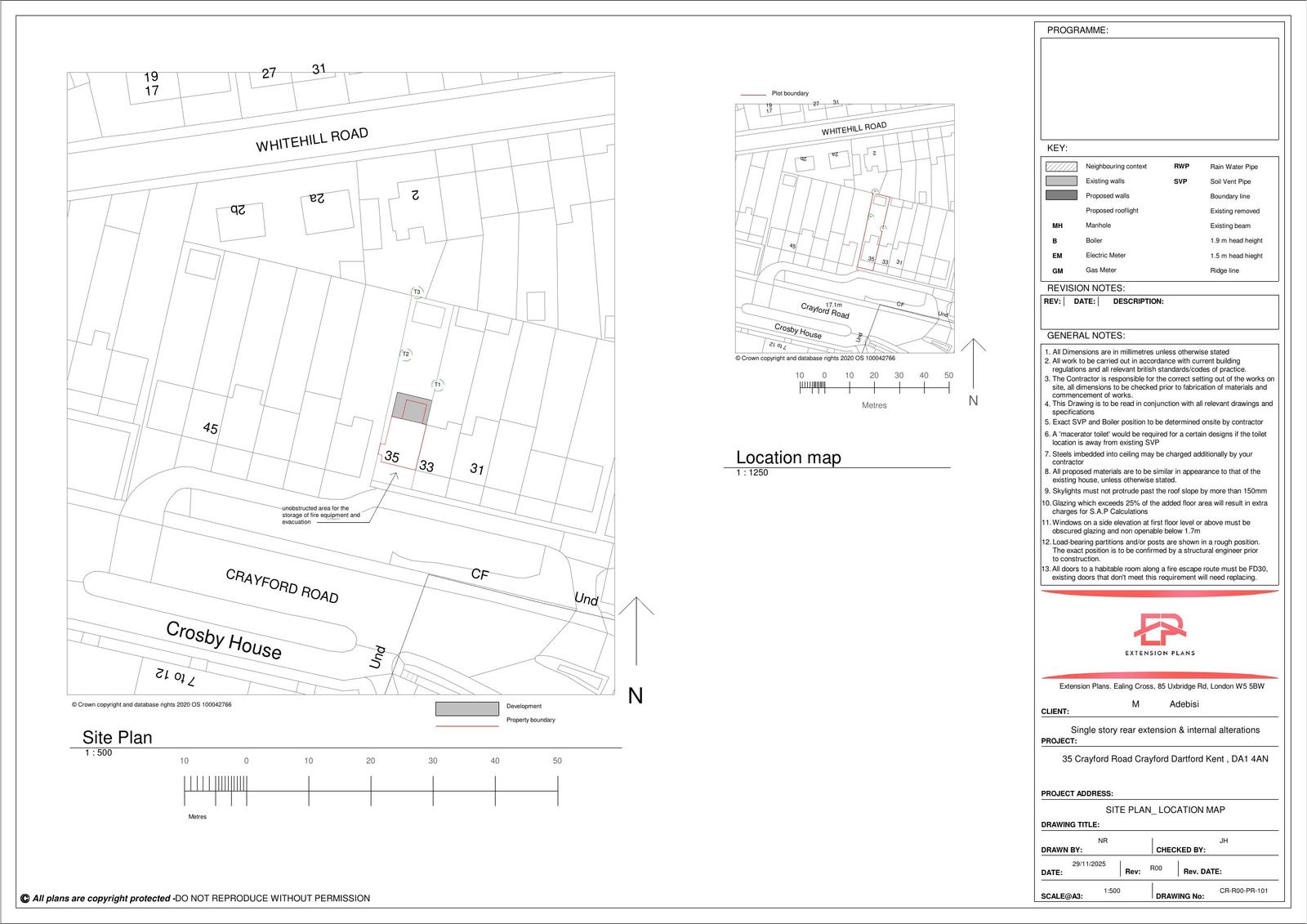Screen dimensions: 1307x924
Task: Click the Neighbouring context hatch swatch in key
Action: [1061, 167]
